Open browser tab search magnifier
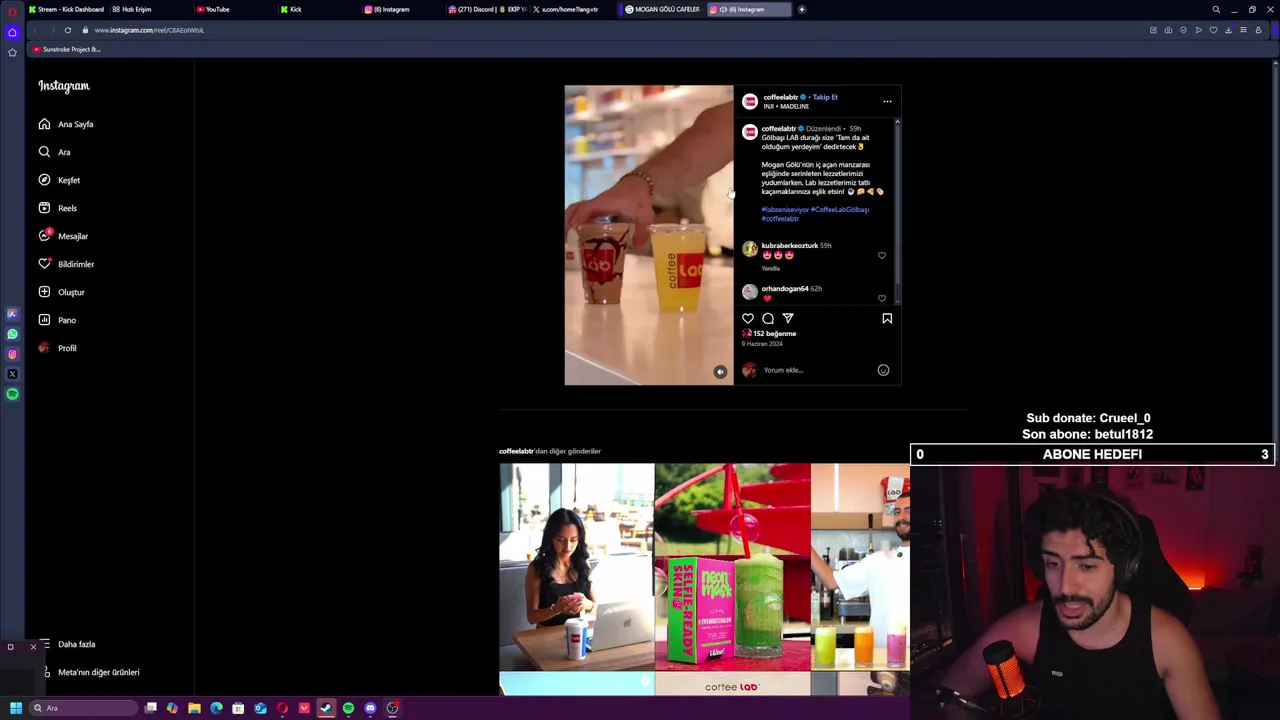The height and width of the screenshot is (720, 1280). click(1216, 9)
